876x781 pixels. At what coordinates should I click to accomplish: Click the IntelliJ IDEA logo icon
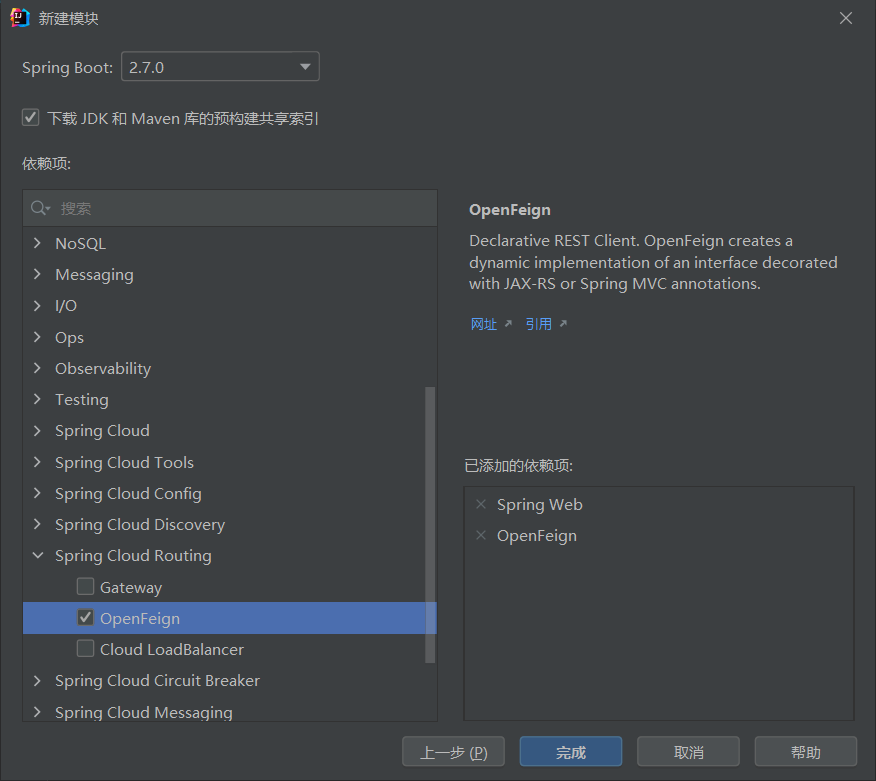point(20,18)
